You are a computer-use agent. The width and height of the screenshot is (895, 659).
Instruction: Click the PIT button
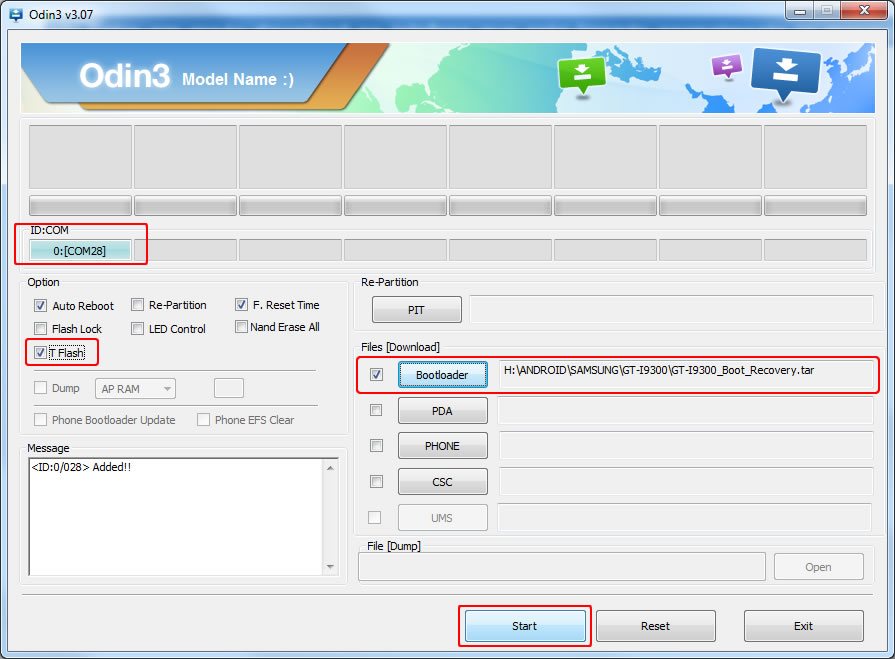coord(417,310)
